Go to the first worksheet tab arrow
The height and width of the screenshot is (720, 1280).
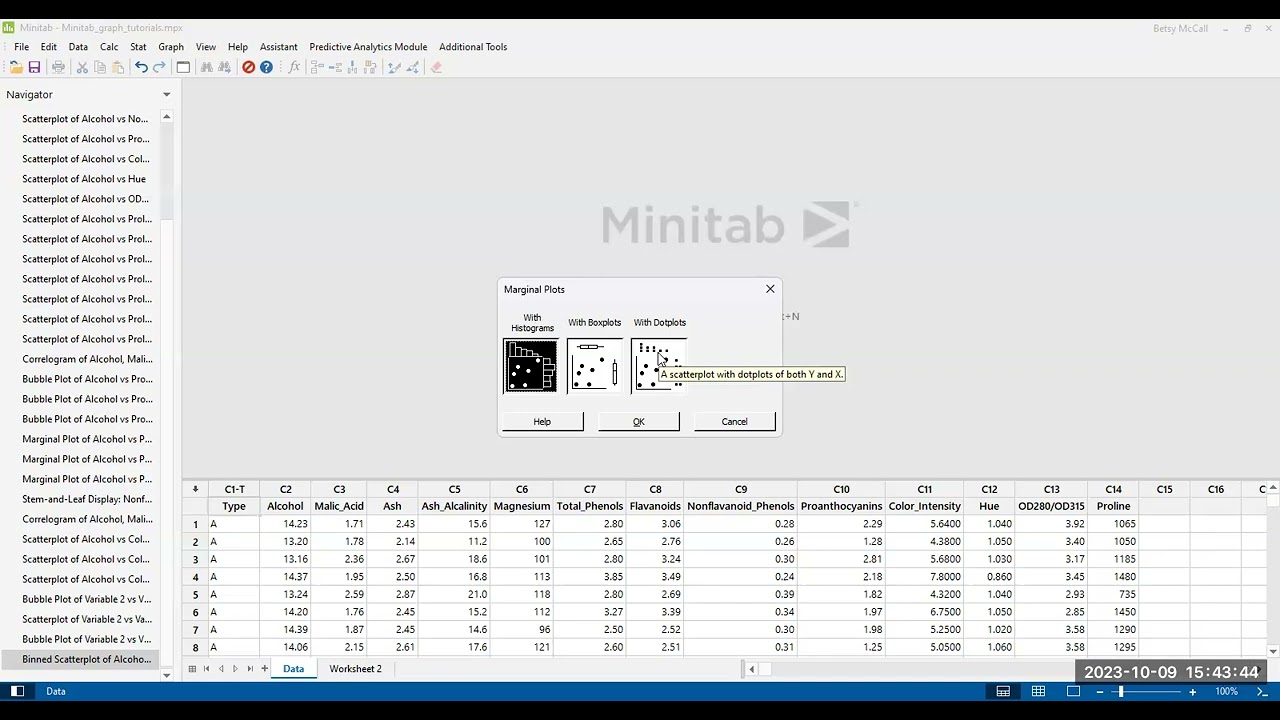(207, 668)
